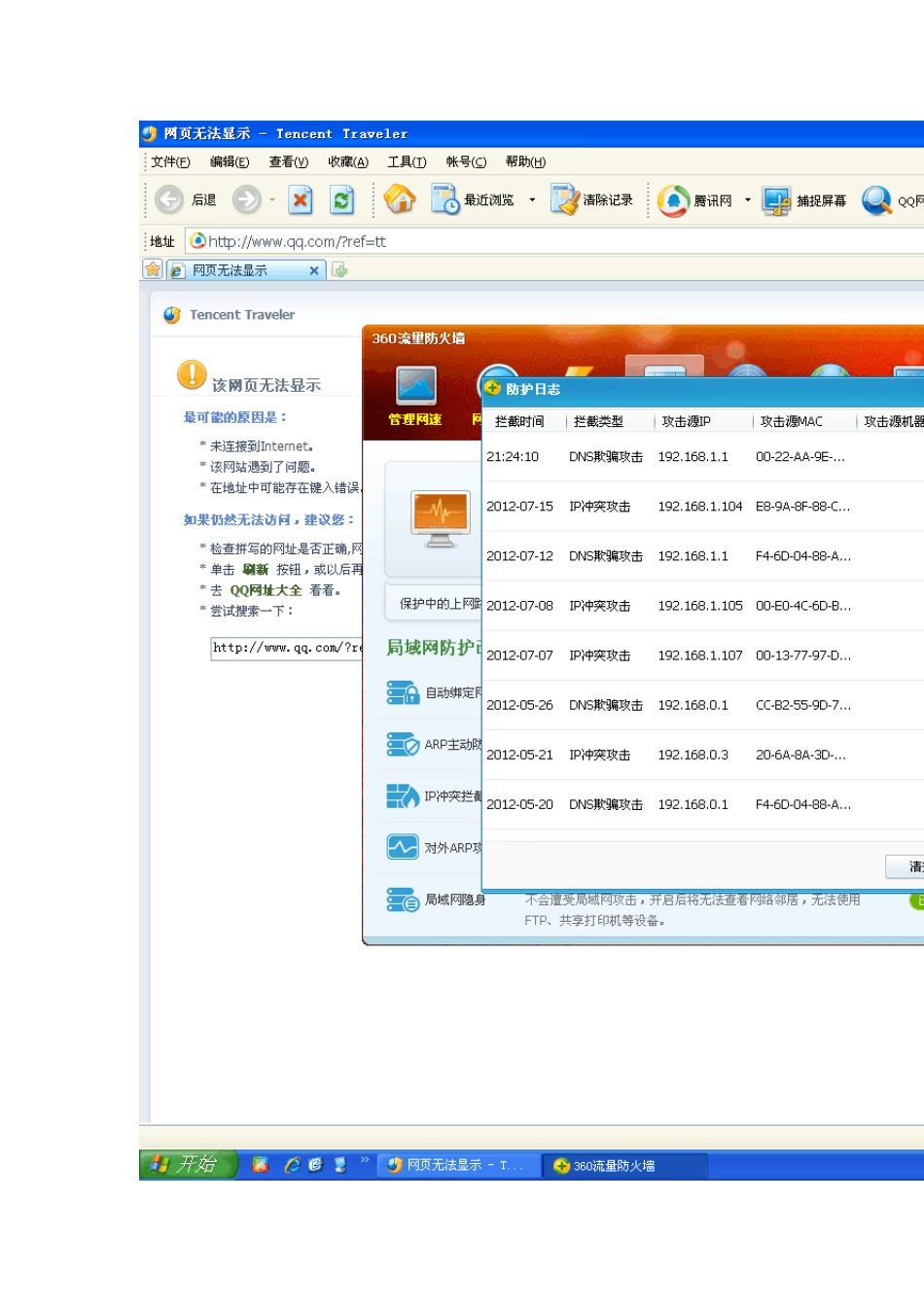
Task: Click the 捕捉屏幕 screen capture icon
Action: coord(776,200)
